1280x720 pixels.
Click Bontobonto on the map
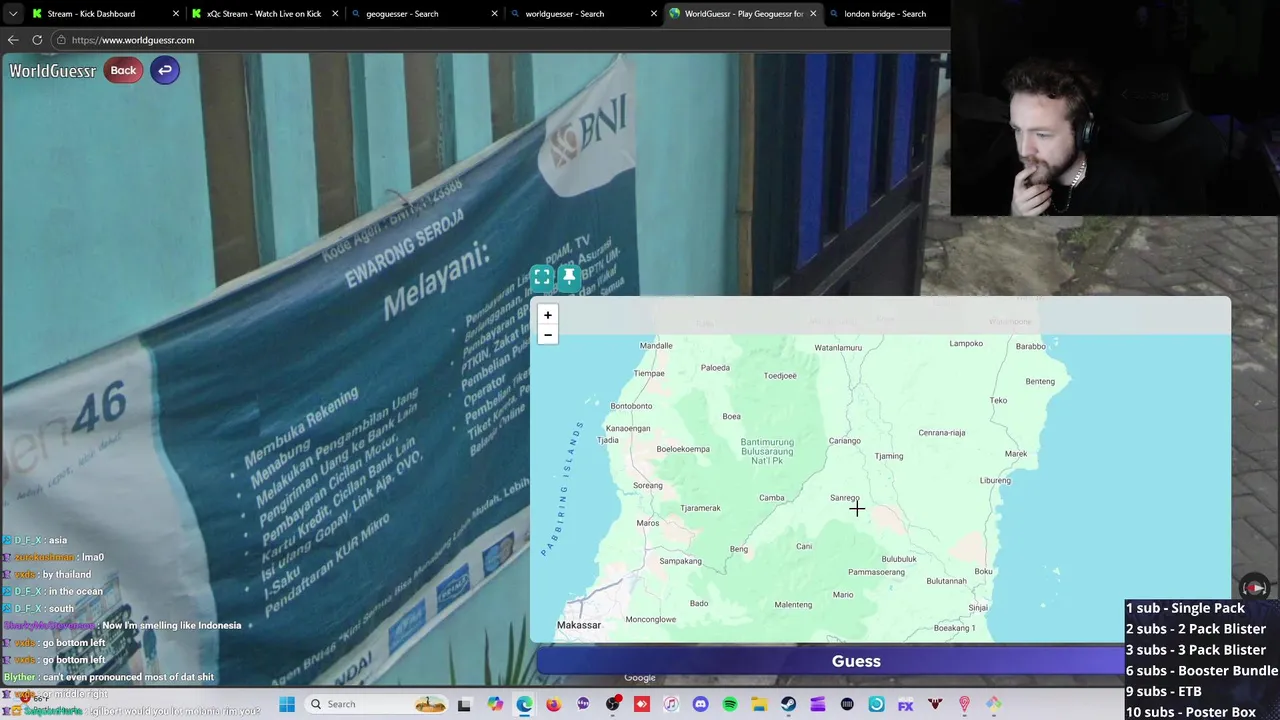click(x=631, y=406)
